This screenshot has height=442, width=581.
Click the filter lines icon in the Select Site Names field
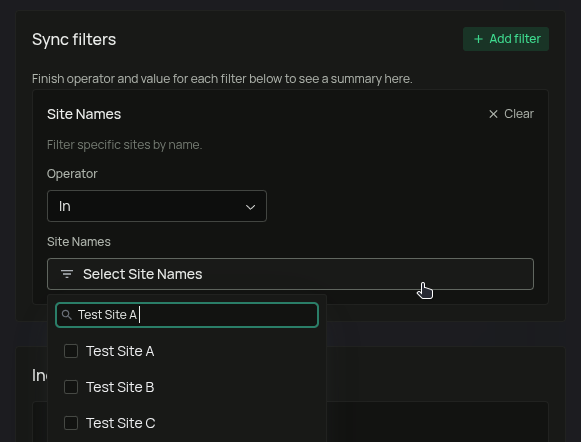(x=67, y=274)
